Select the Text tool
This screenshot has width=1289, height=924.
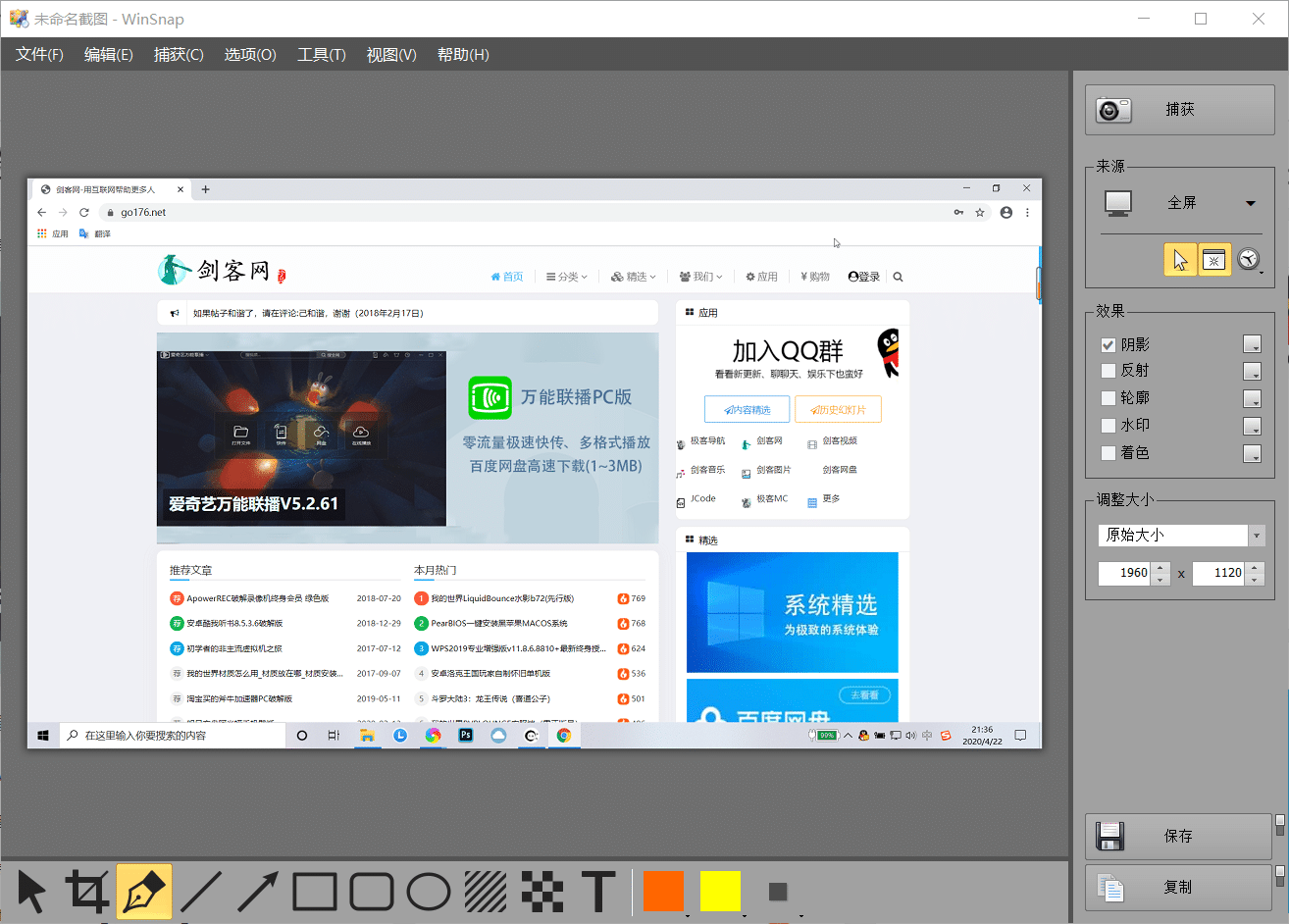(598, 892)
